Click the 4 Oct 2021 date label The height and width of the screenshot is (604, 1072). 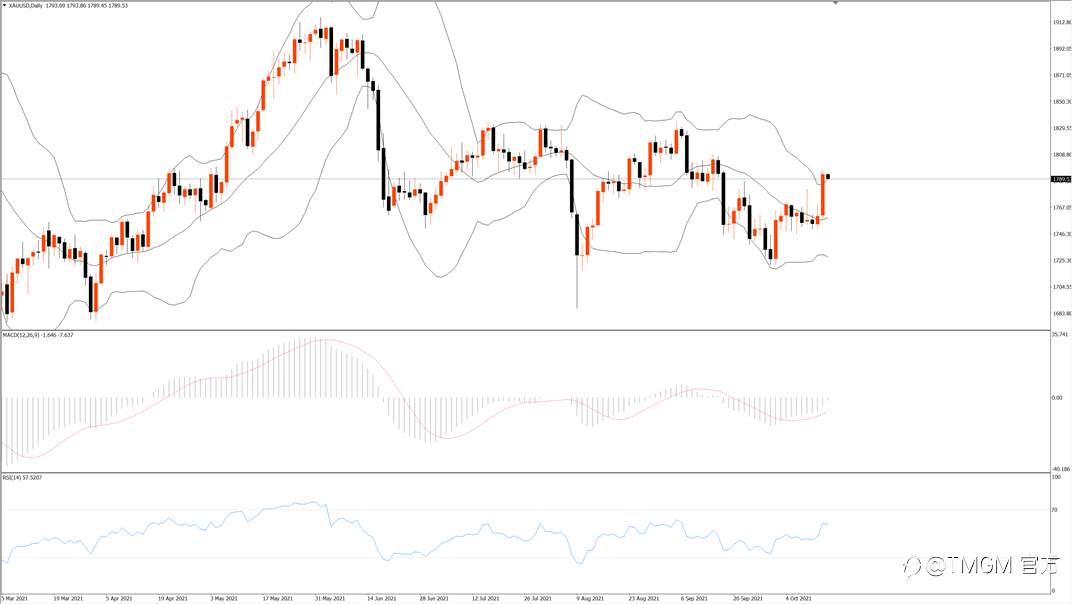(799, 599)
